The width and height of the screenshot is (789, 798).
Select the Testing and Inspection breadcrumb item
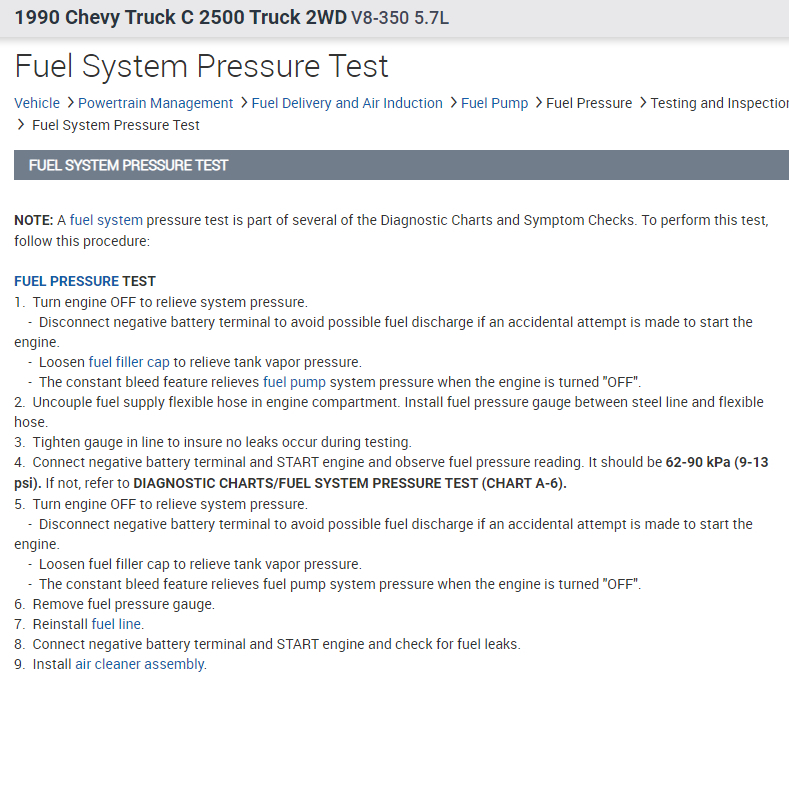pyautogui.click(x=719, y=103)
